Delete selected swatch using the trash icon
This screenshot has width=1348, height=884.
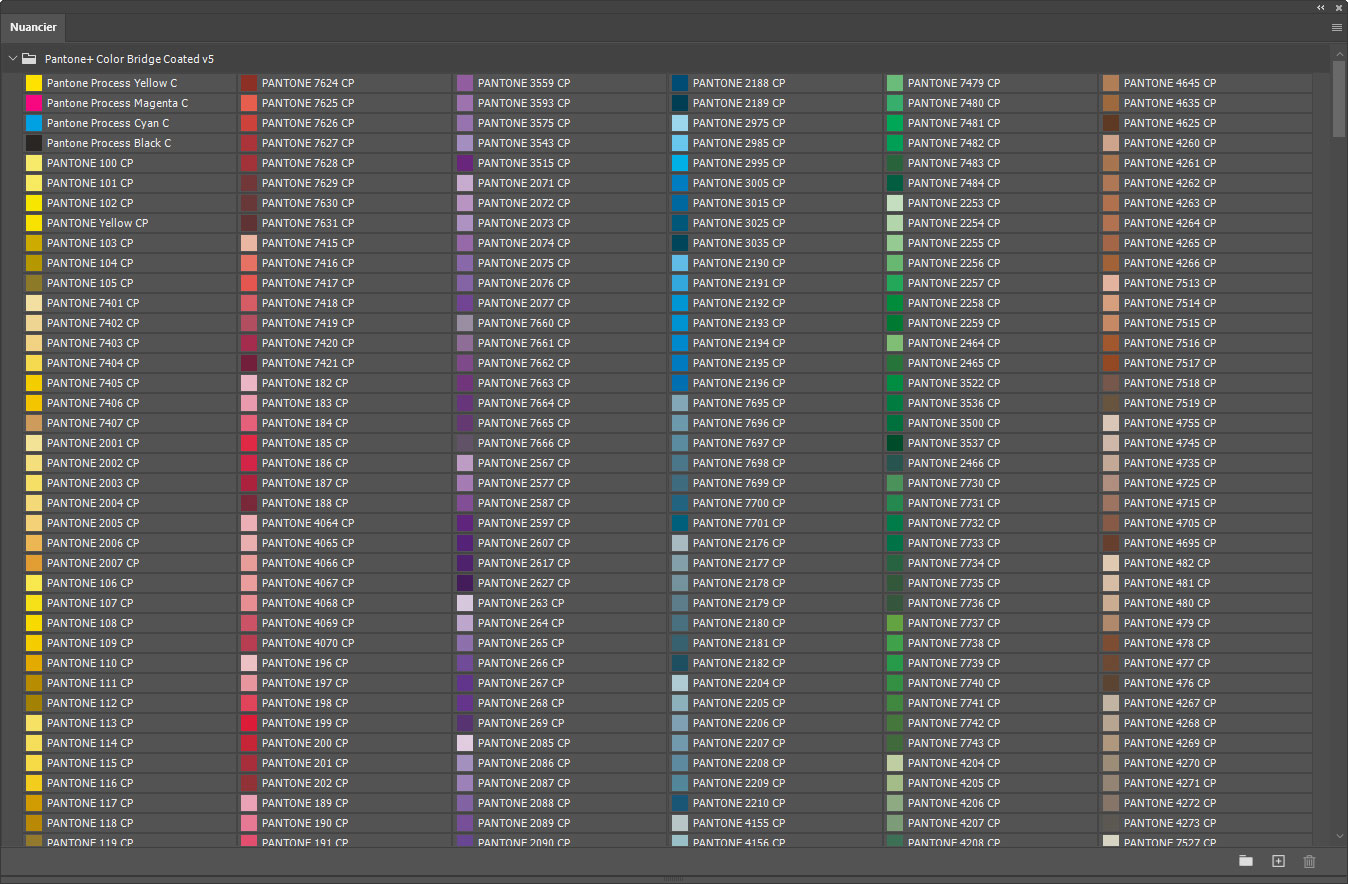click(x=1310, y=861)
